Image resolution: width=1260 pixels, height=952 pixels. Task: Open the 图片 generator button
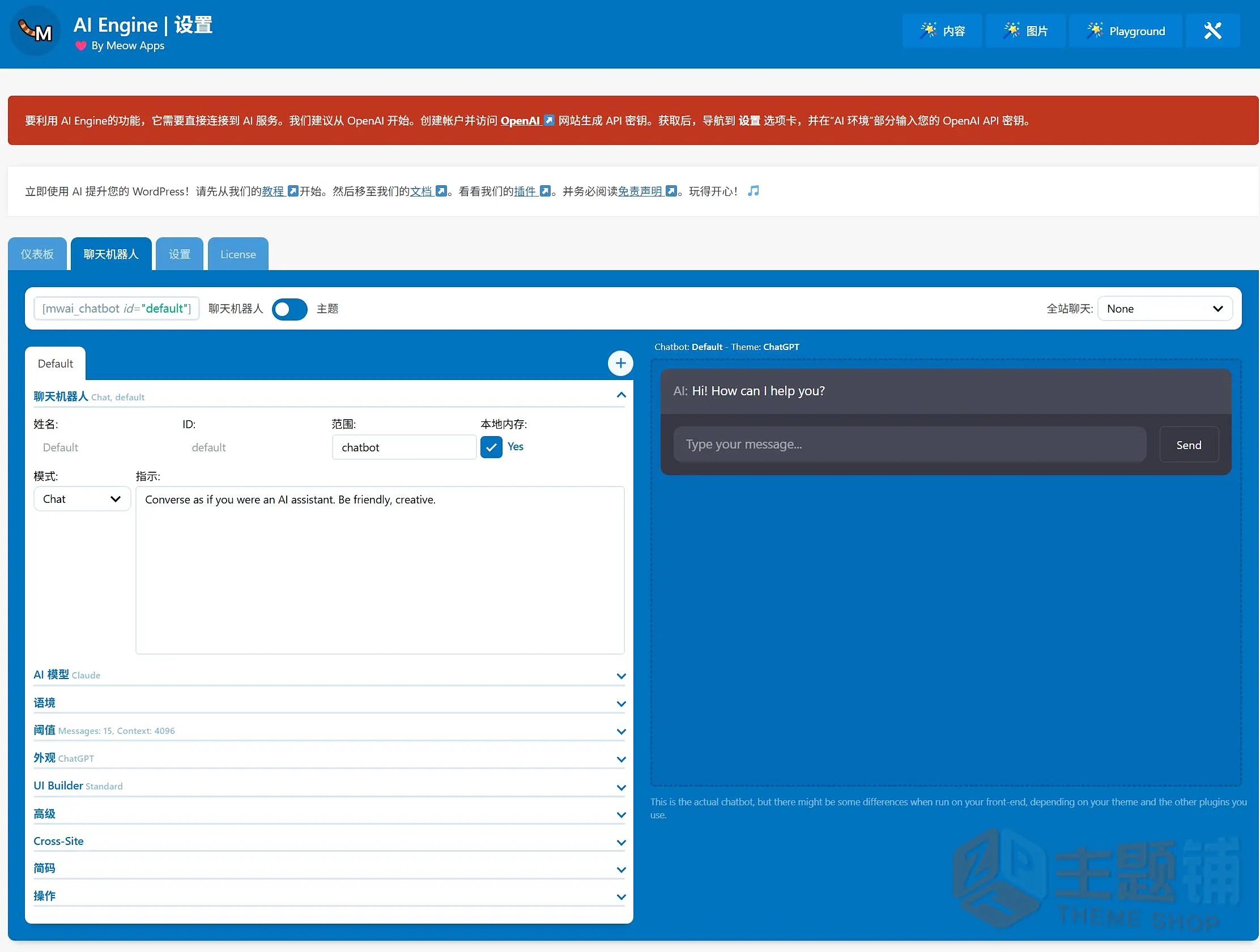click(1025, 31)
